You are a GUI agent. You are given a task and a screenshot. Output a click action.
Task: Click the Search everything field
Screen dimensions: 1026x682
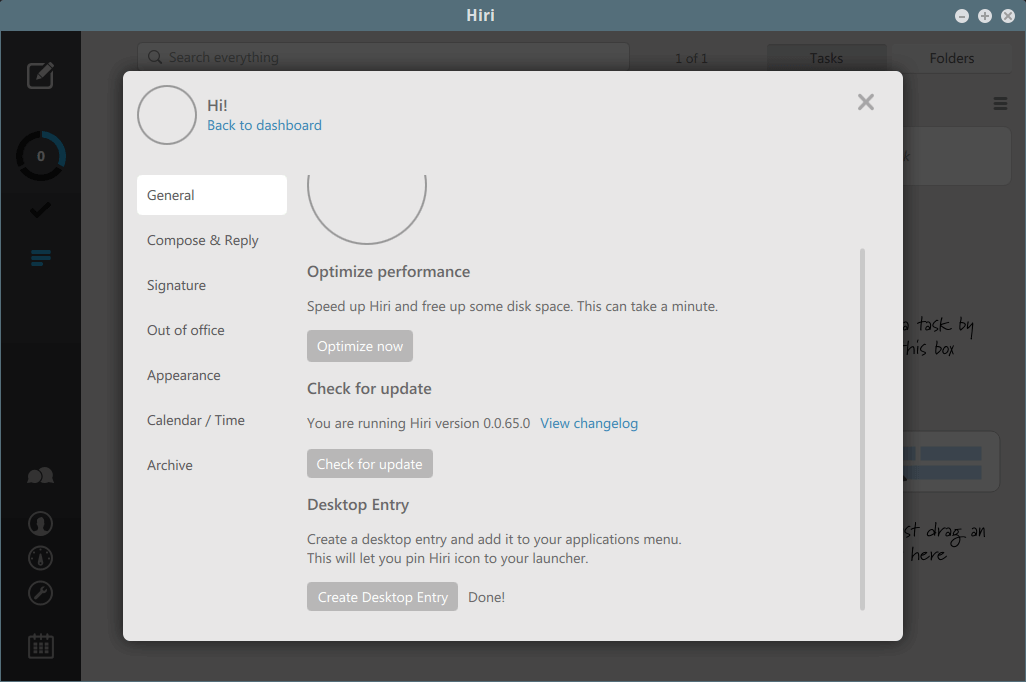[383, 58]
